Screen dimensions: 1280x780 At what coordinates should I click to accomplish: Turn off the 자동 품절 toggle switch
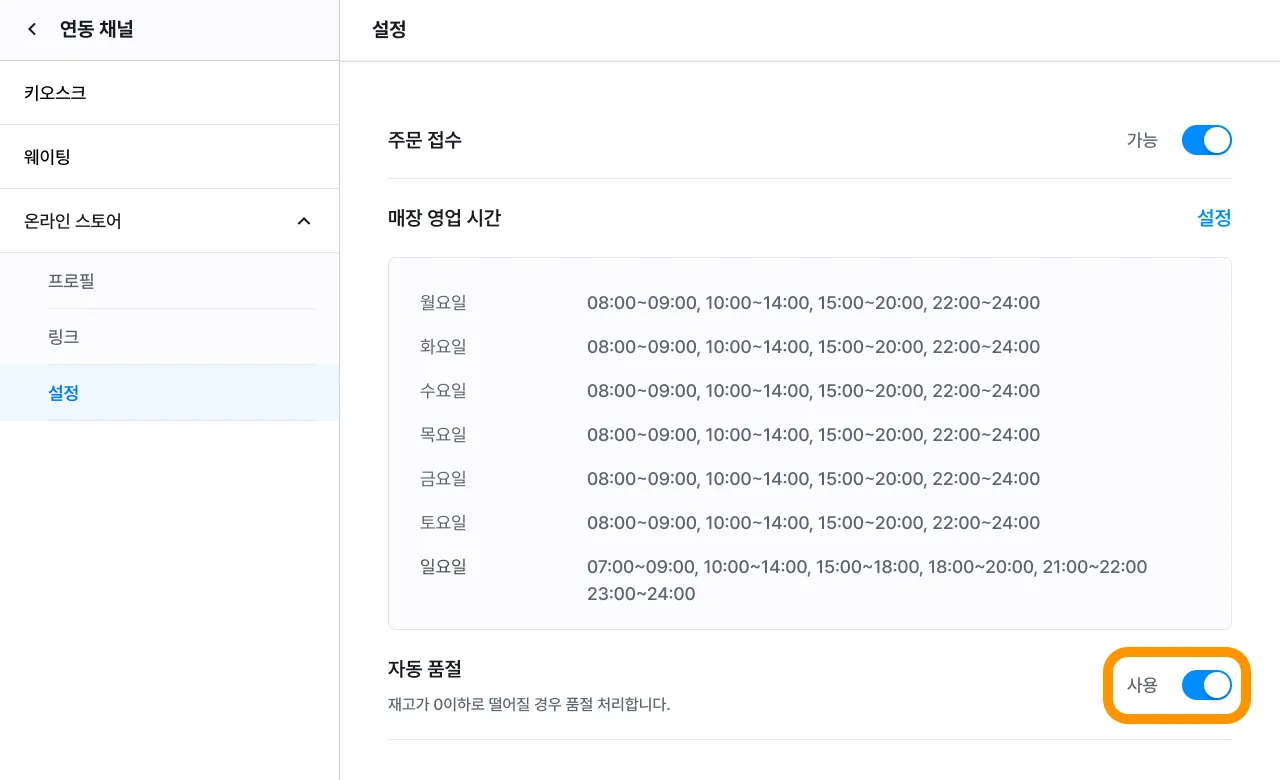pos(1206,685)
